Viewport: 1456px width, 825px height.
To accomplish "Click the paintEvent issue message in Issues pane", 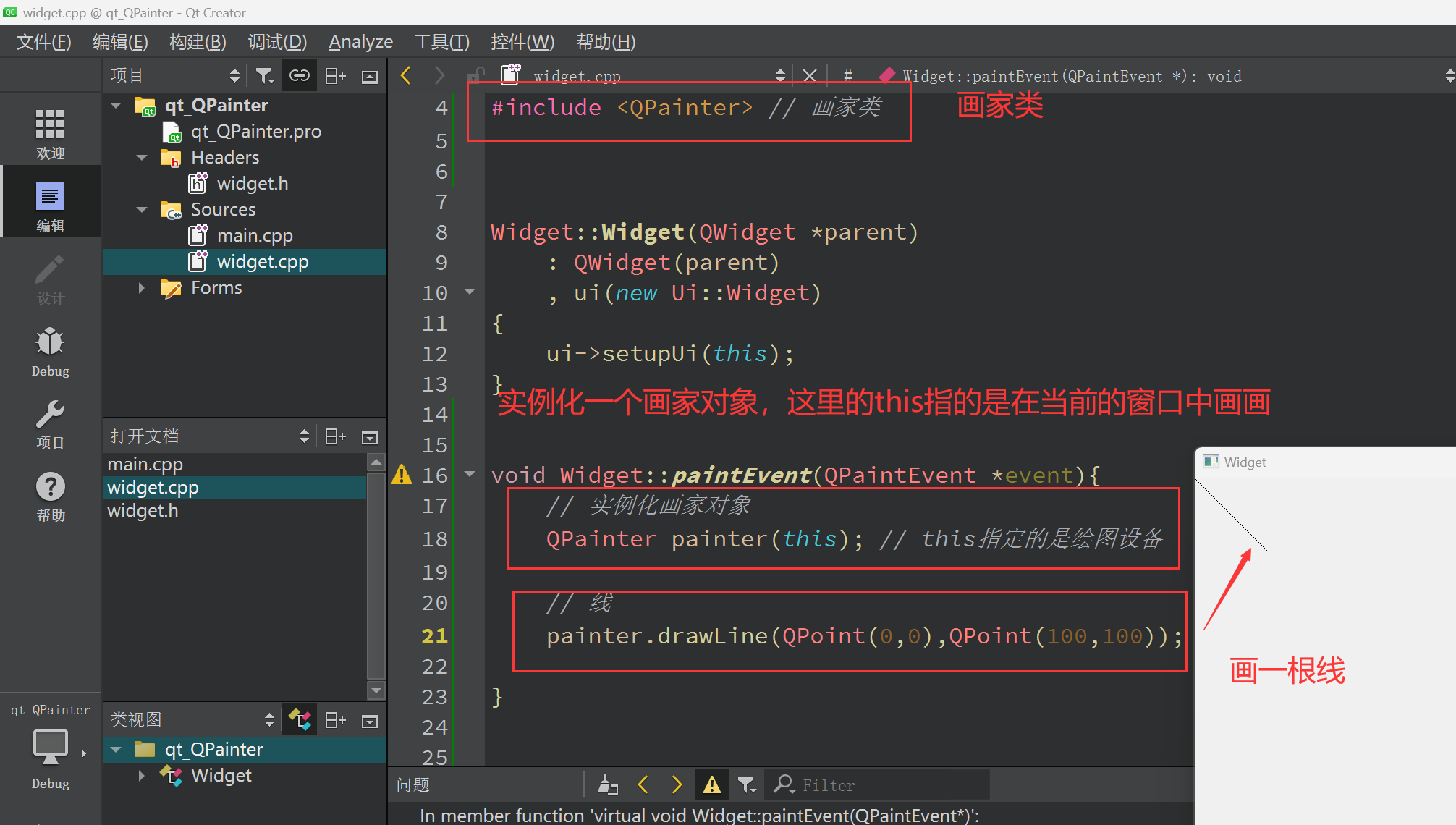I will coord(699,816).
